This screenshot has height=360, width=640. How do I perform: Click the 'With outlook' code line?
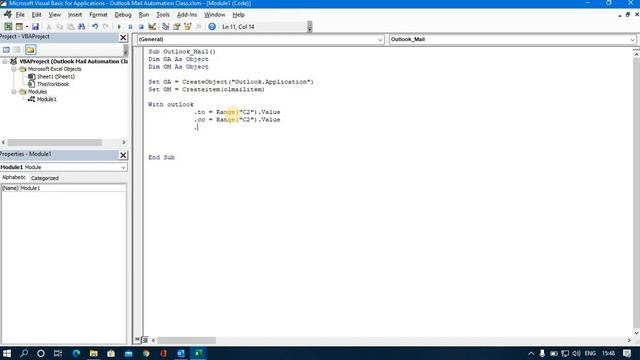(x=171, y=104)
